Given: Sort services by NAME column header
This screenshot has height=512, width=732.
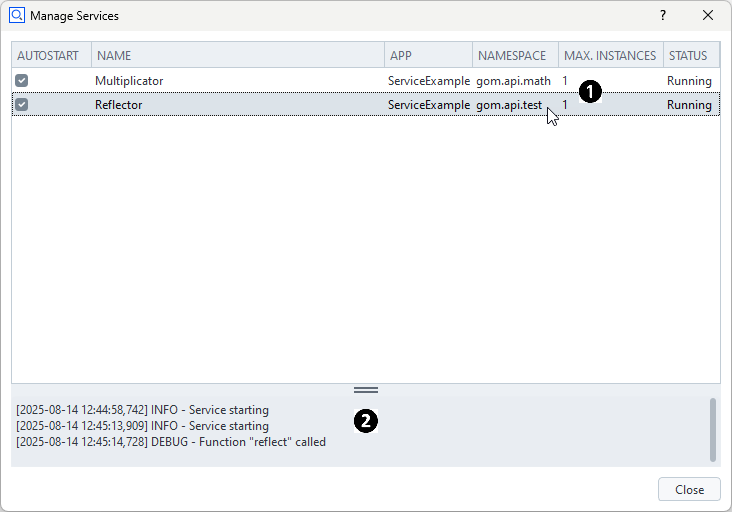Looking at the screenshot, I should [x=237, y=56].
